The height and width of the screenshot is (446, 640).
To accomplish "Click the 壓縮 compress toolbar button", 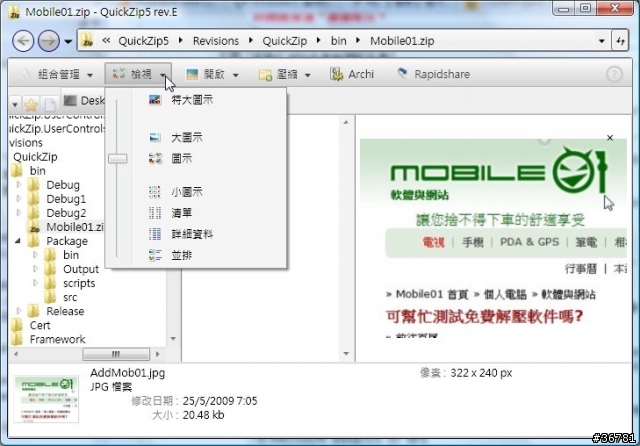I will [x=278, y=74].
